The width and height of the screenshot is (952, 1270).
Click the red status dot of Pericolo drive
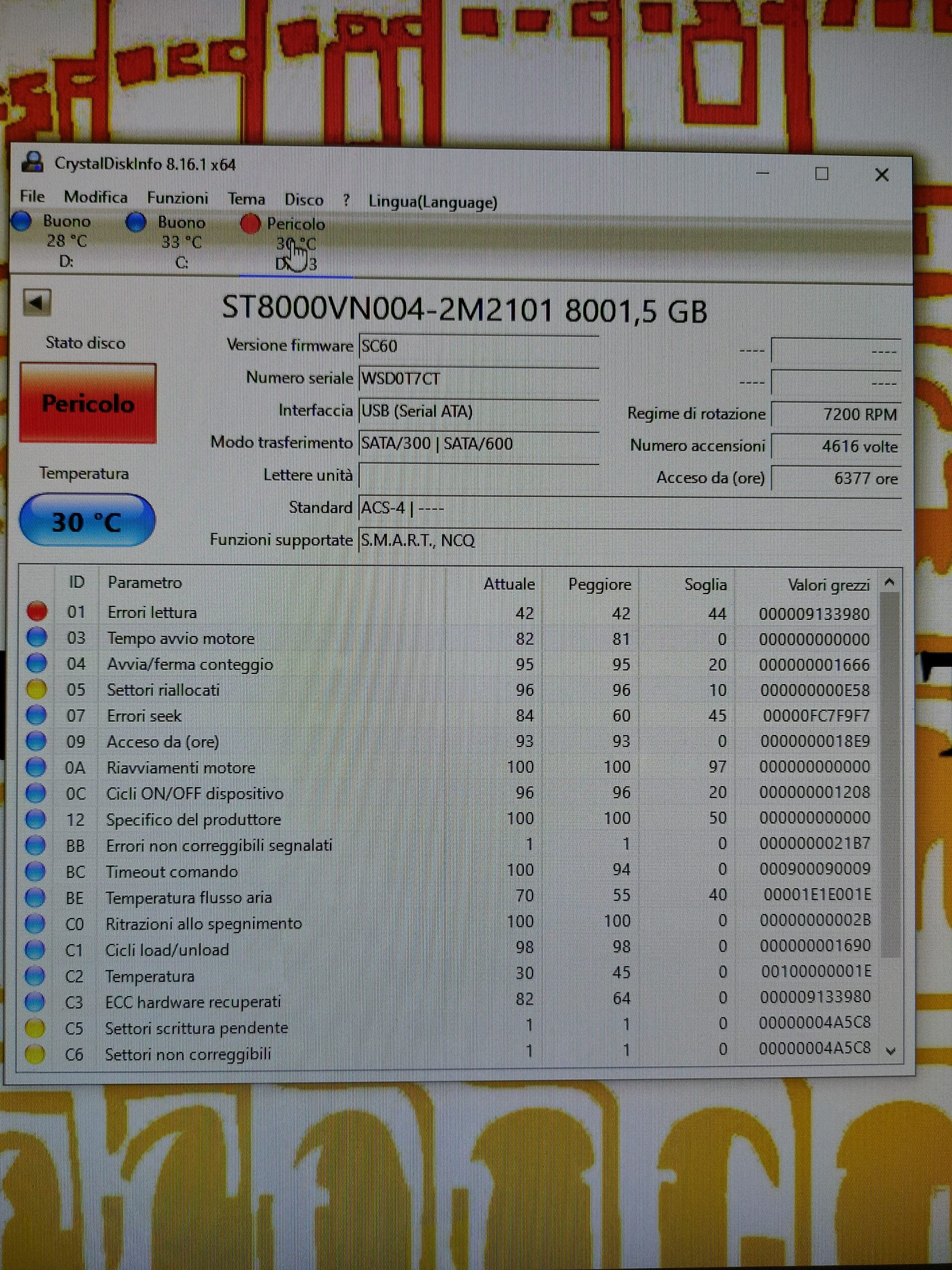250,224
